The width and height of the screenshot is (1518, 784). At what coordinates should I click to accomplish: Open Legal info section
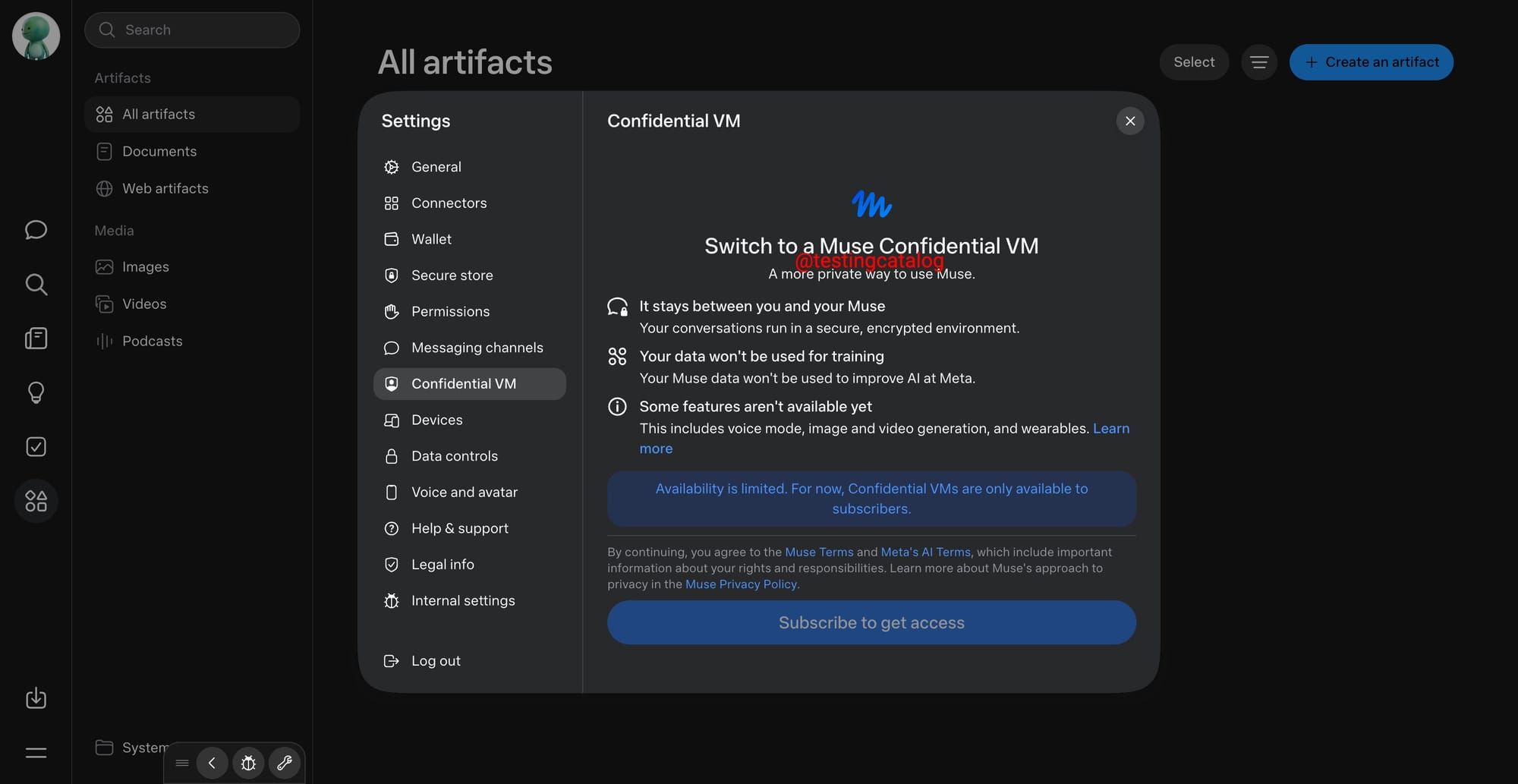click(470, 565)
